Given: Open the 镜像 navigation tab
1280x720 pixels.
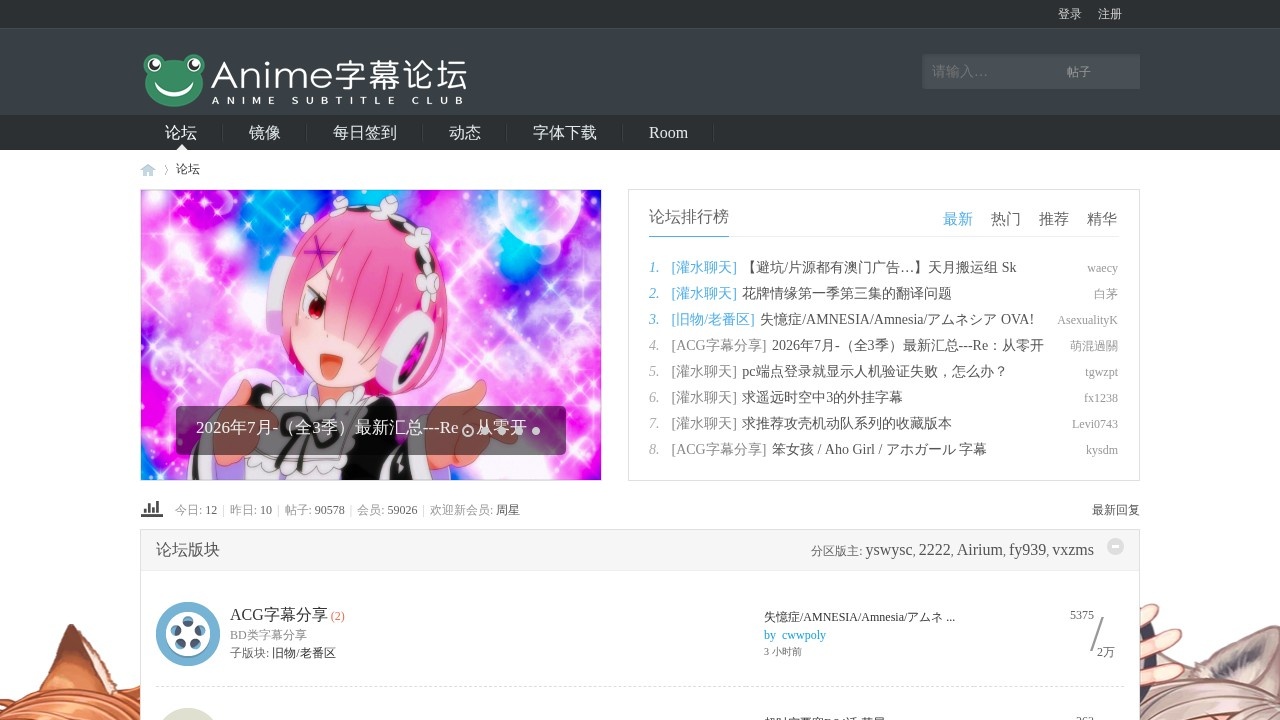Looking at the screenshot, I should [265, 133].
